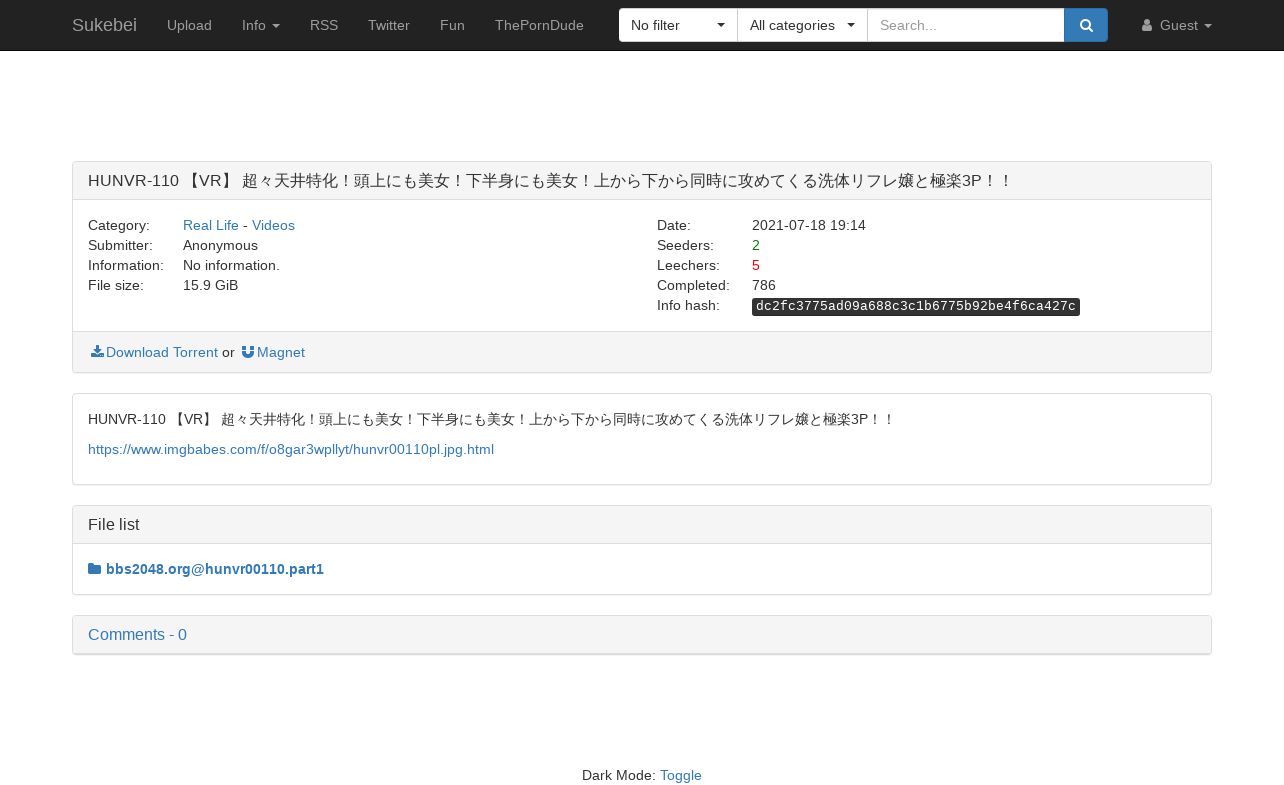Open the RSS feed link
Screen dimensions: 1284x785
[x=324, y=25]
